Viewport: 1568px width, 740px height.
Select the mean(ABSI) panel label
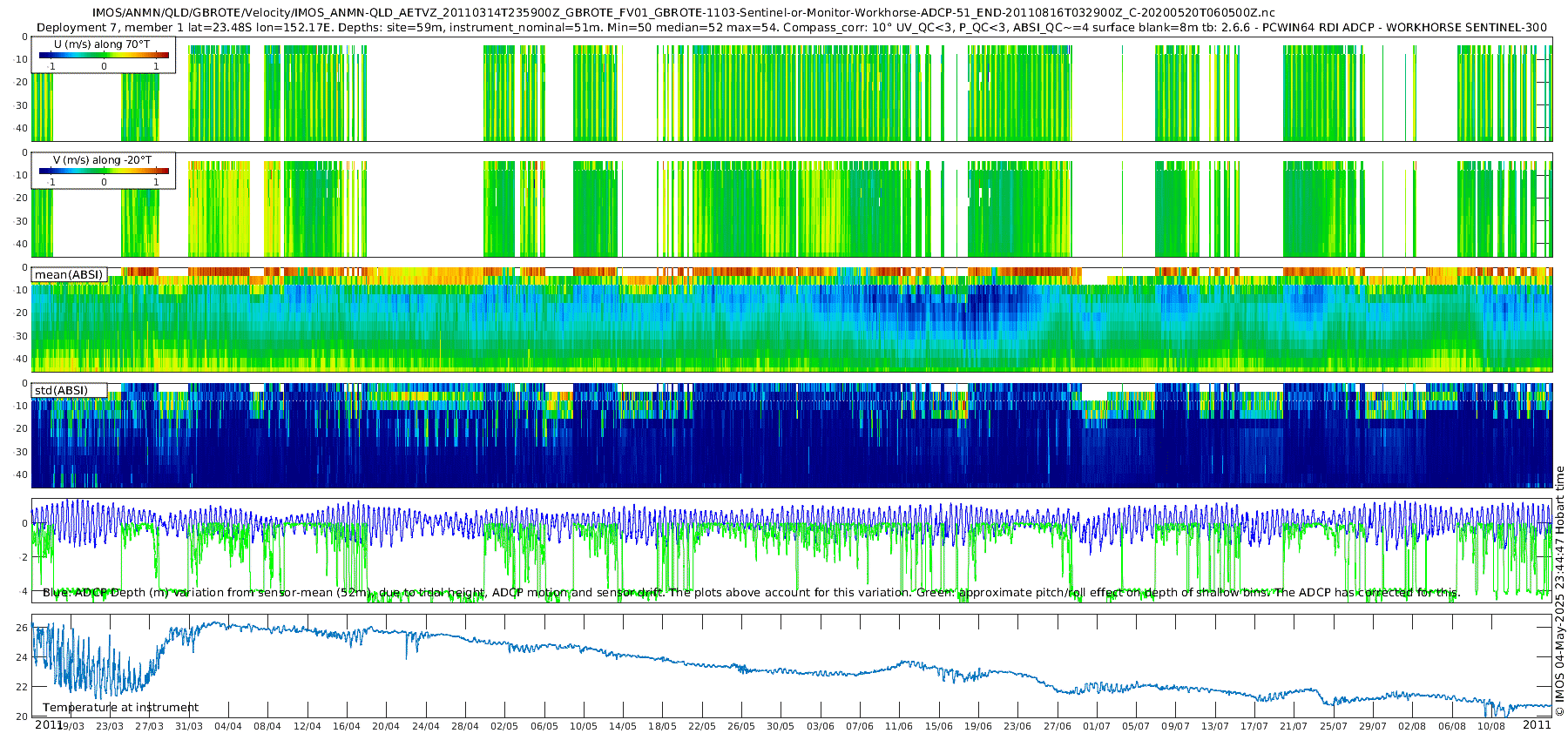69,275
